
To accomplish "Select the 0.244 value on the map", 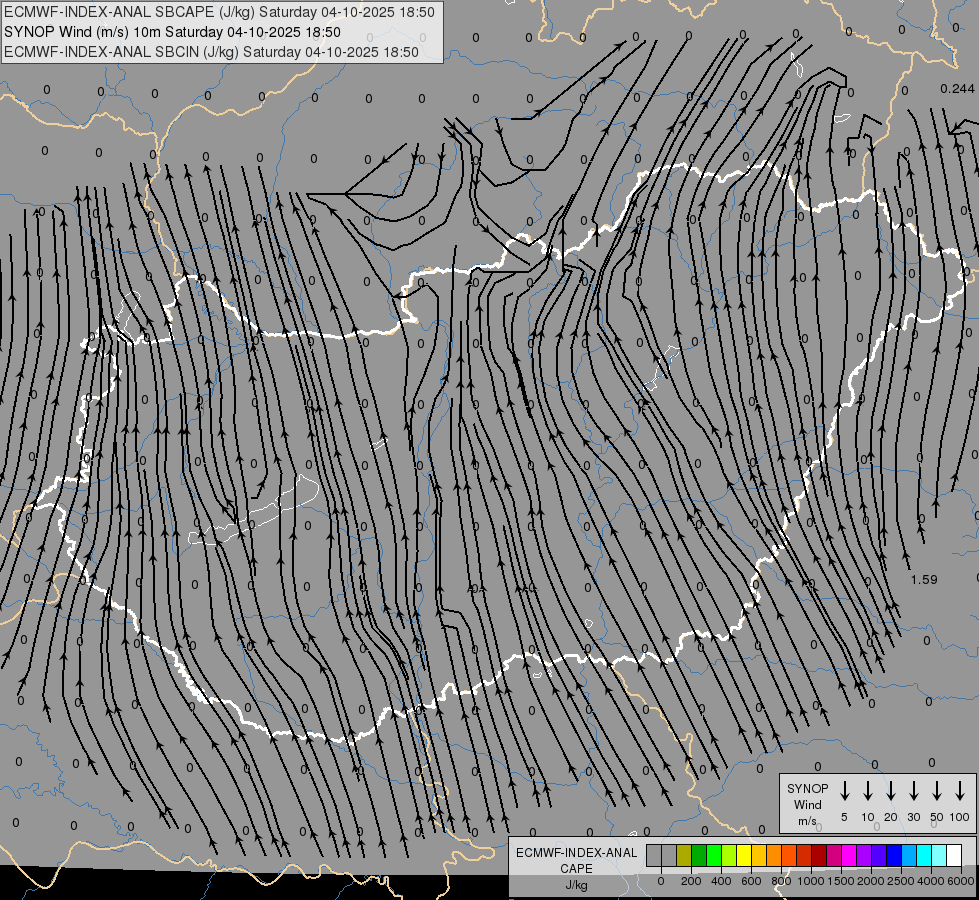I will click(x=957, y=89).
